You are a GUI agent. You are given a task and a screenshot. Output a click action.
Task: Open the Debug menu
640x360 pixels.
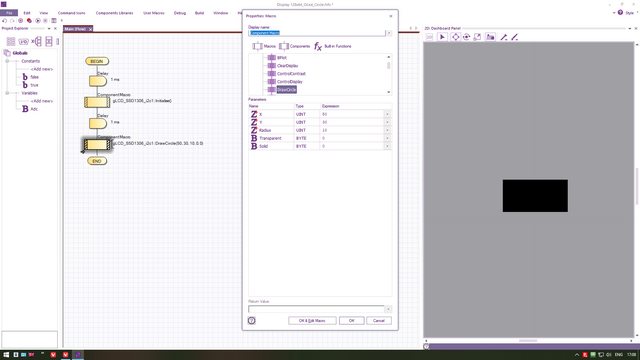(180, 13)
